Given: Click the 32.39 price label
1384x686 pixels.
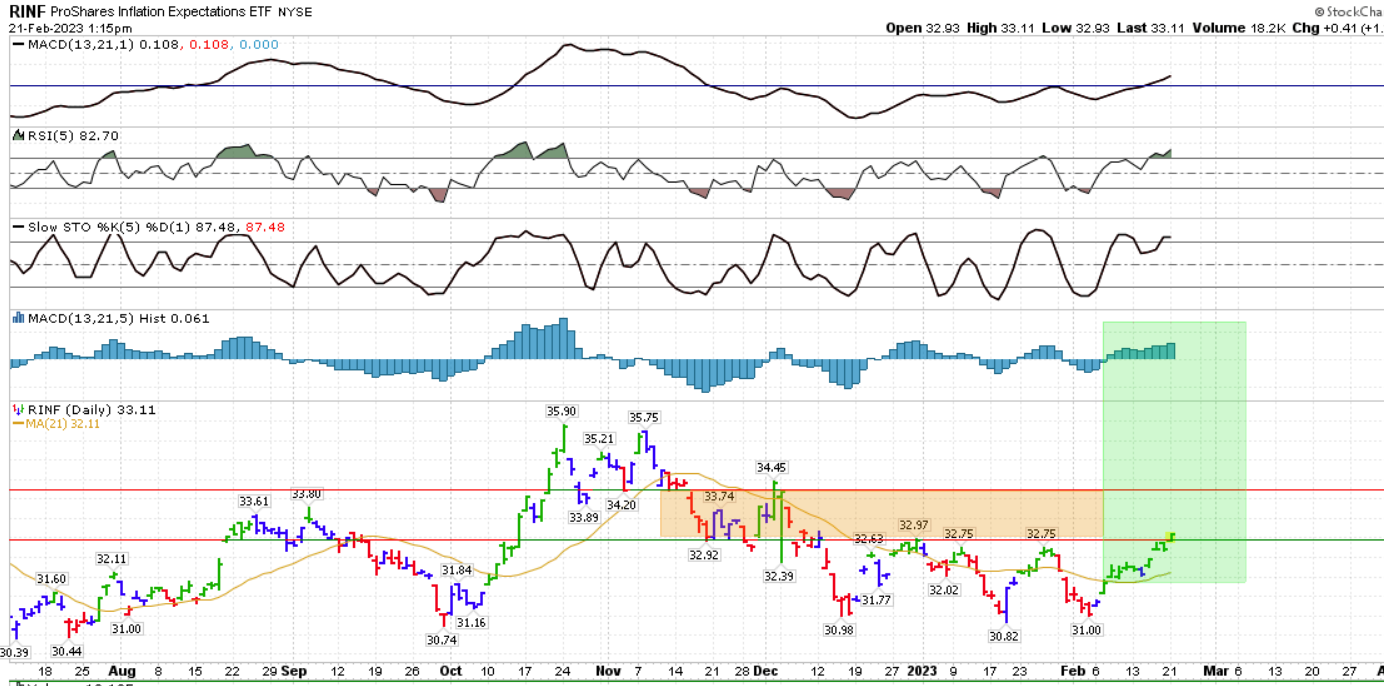Looking at the screenshot, I should tap(780, 576).
